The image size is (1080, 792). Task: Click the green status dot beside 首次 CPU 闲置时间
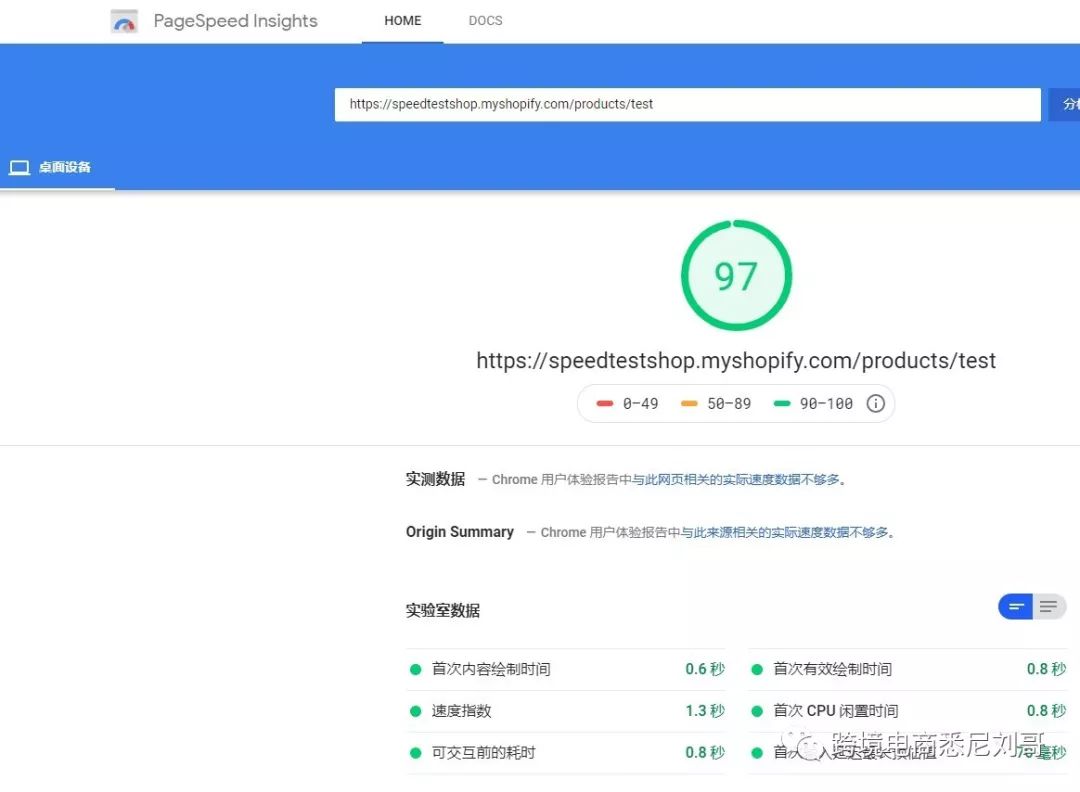coord(757,711)
